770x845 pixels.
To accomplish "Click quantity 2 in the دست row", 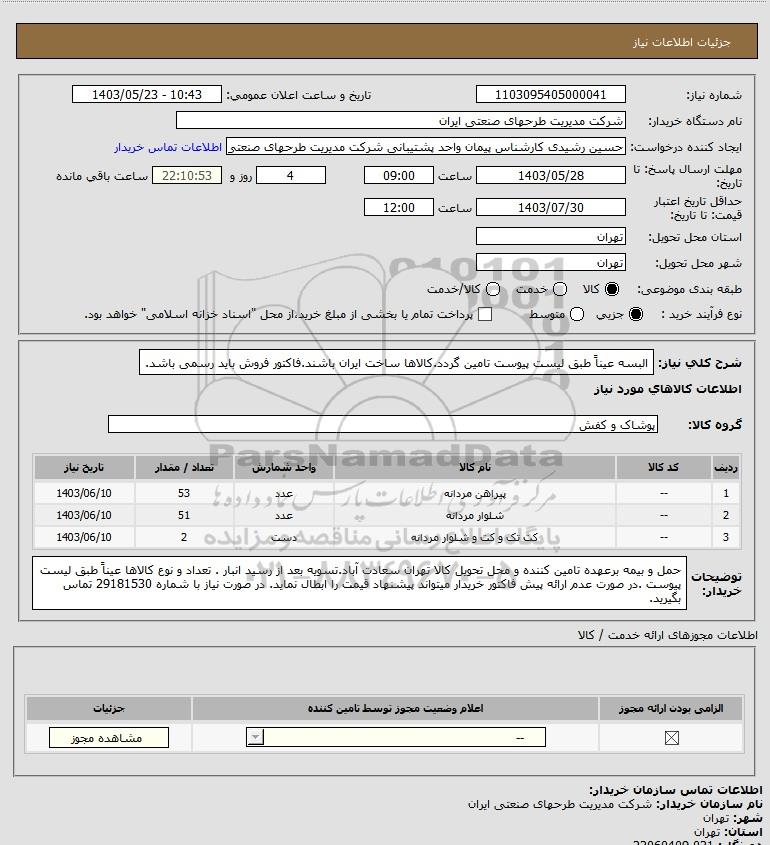I will click(184, 537).
